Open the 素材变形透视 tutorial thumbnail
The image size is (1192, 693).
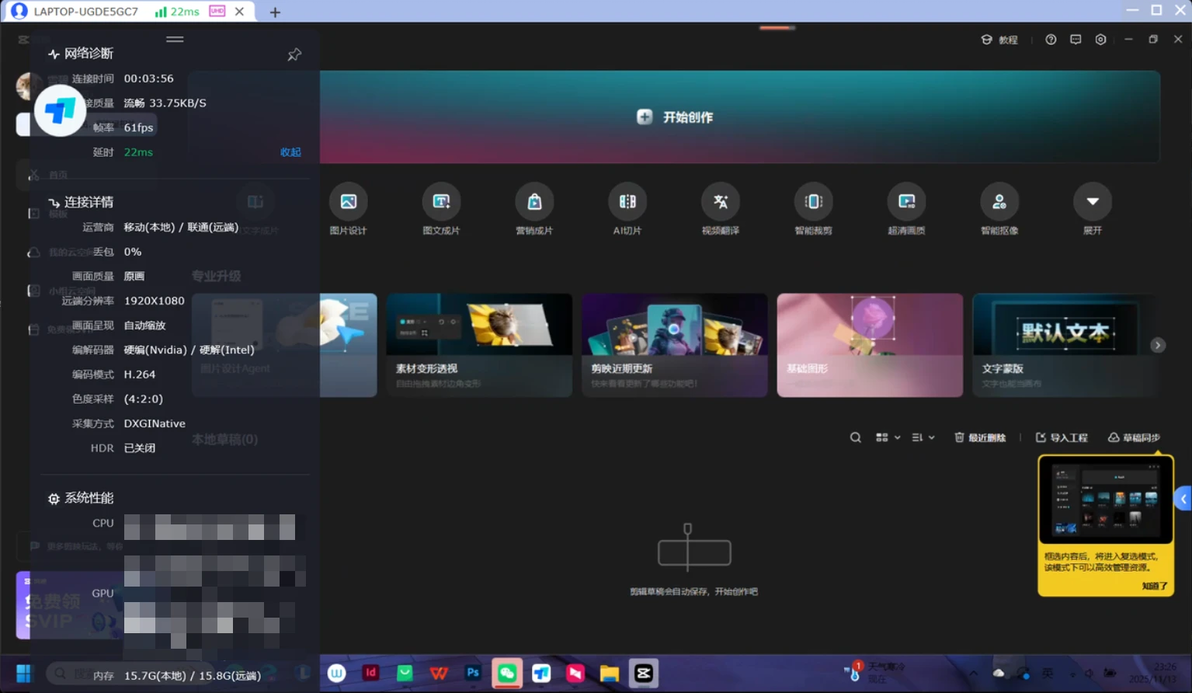479,344
